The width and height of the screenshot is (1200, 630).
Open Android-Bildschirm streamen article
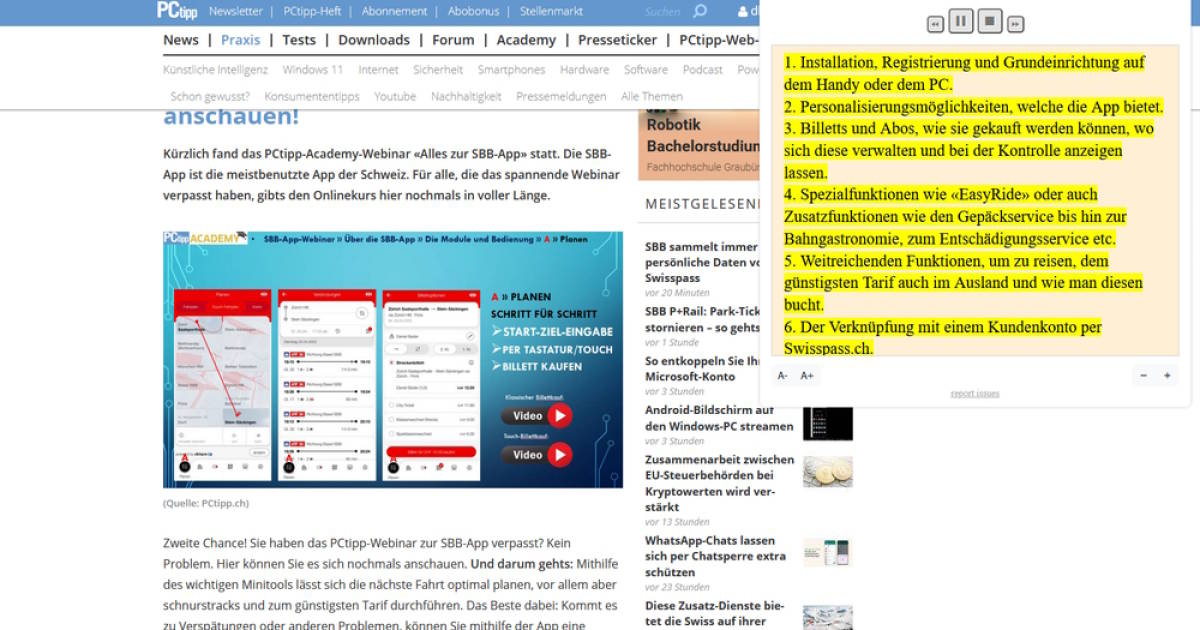point(719,418)
